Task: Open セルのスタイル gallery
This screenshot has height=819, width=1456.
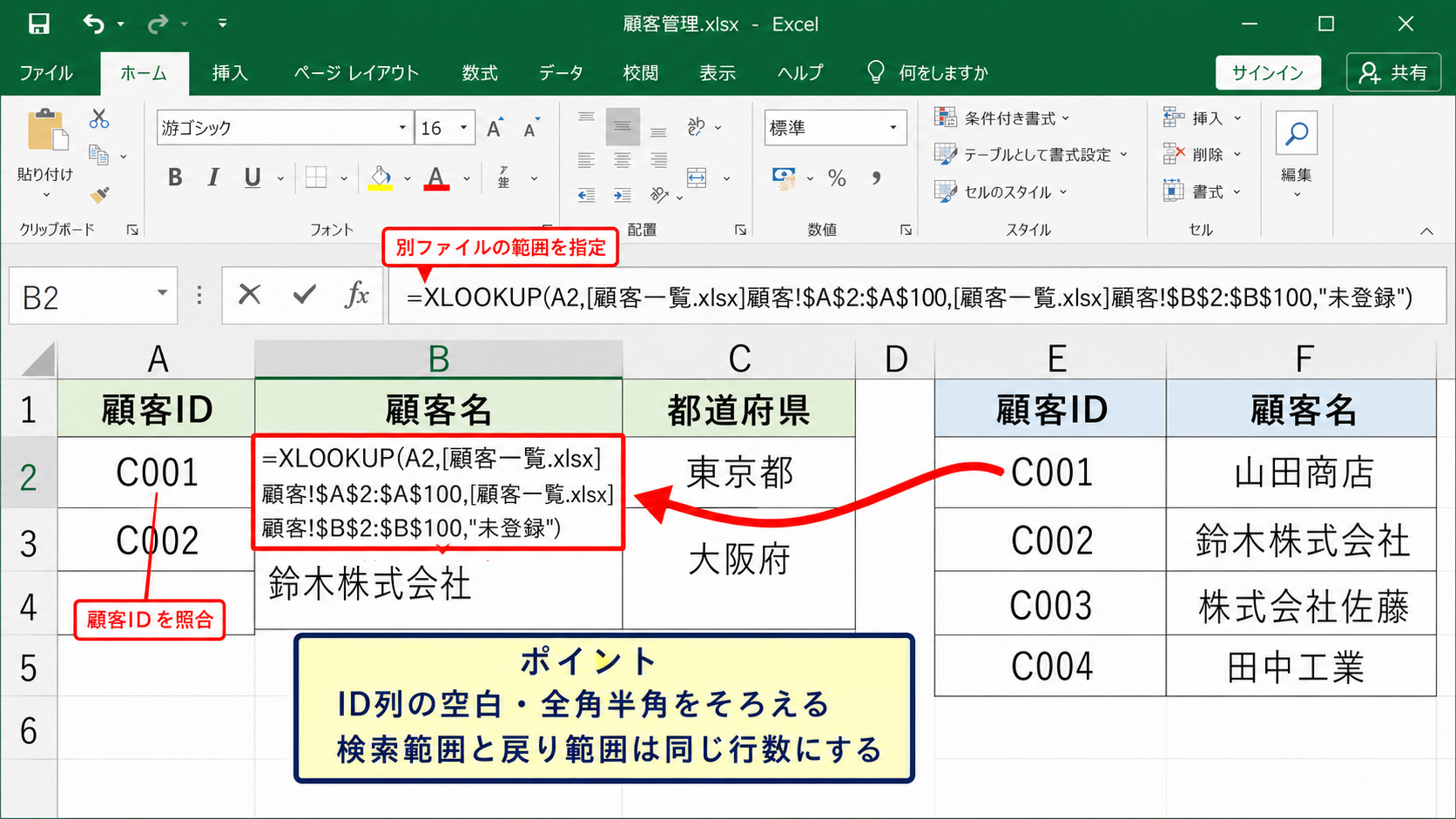Action: pyautogui.click(x=1001, y=191)
